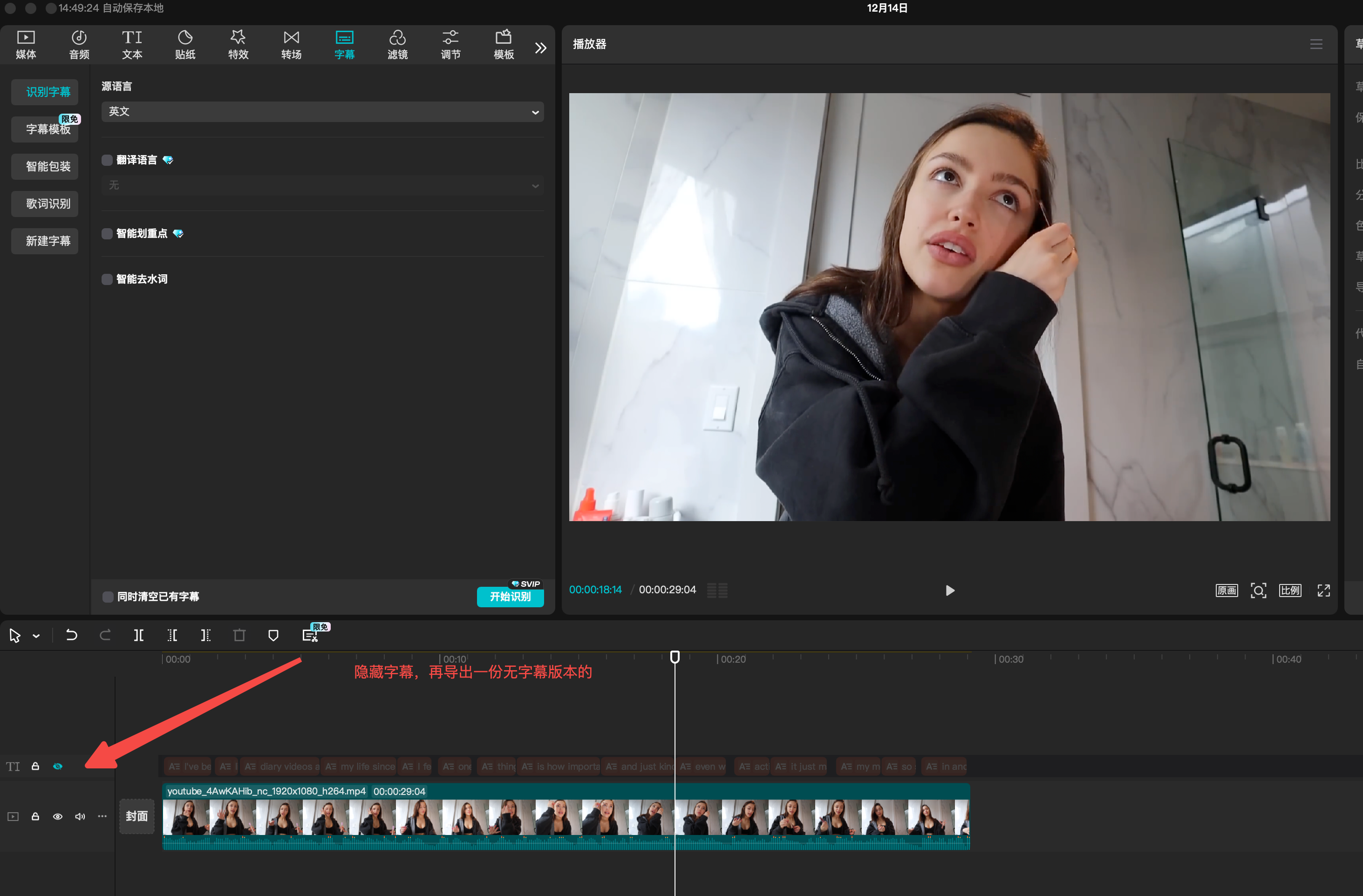Mute the video track audio
This screenshot has width=1363, height=896.
[80, 816]
